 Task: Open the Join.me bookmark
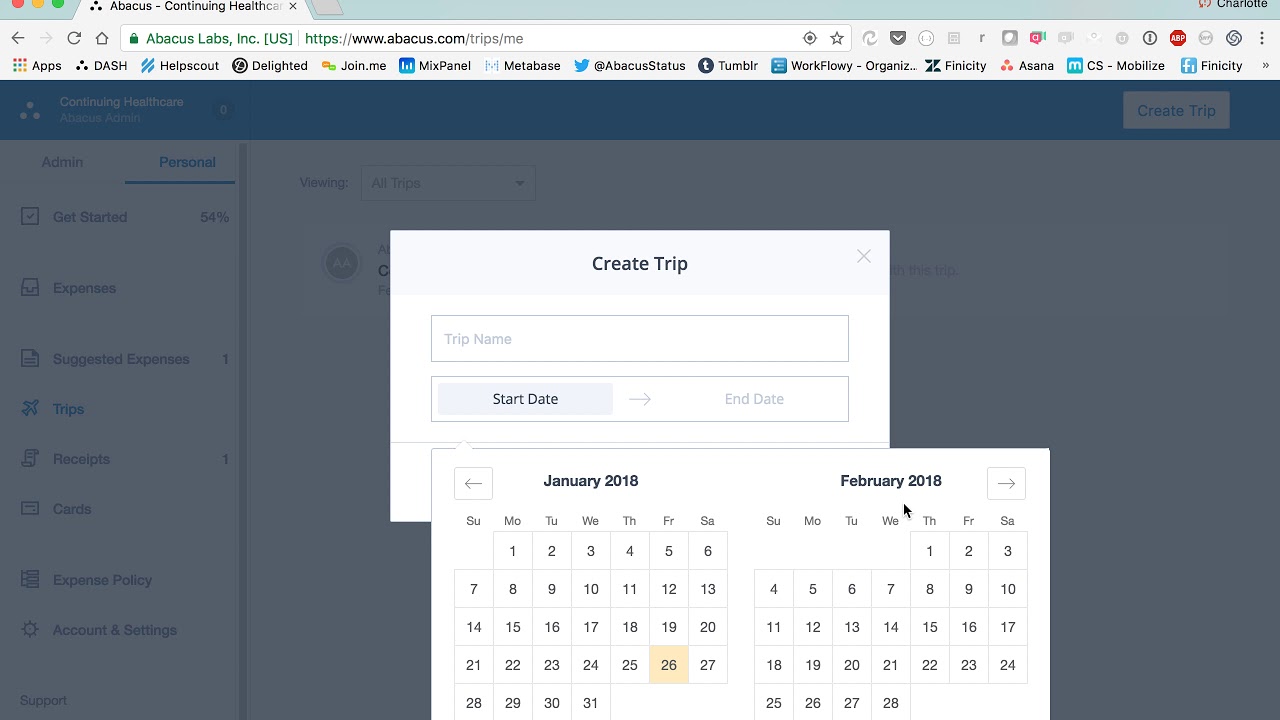(354, 65)
